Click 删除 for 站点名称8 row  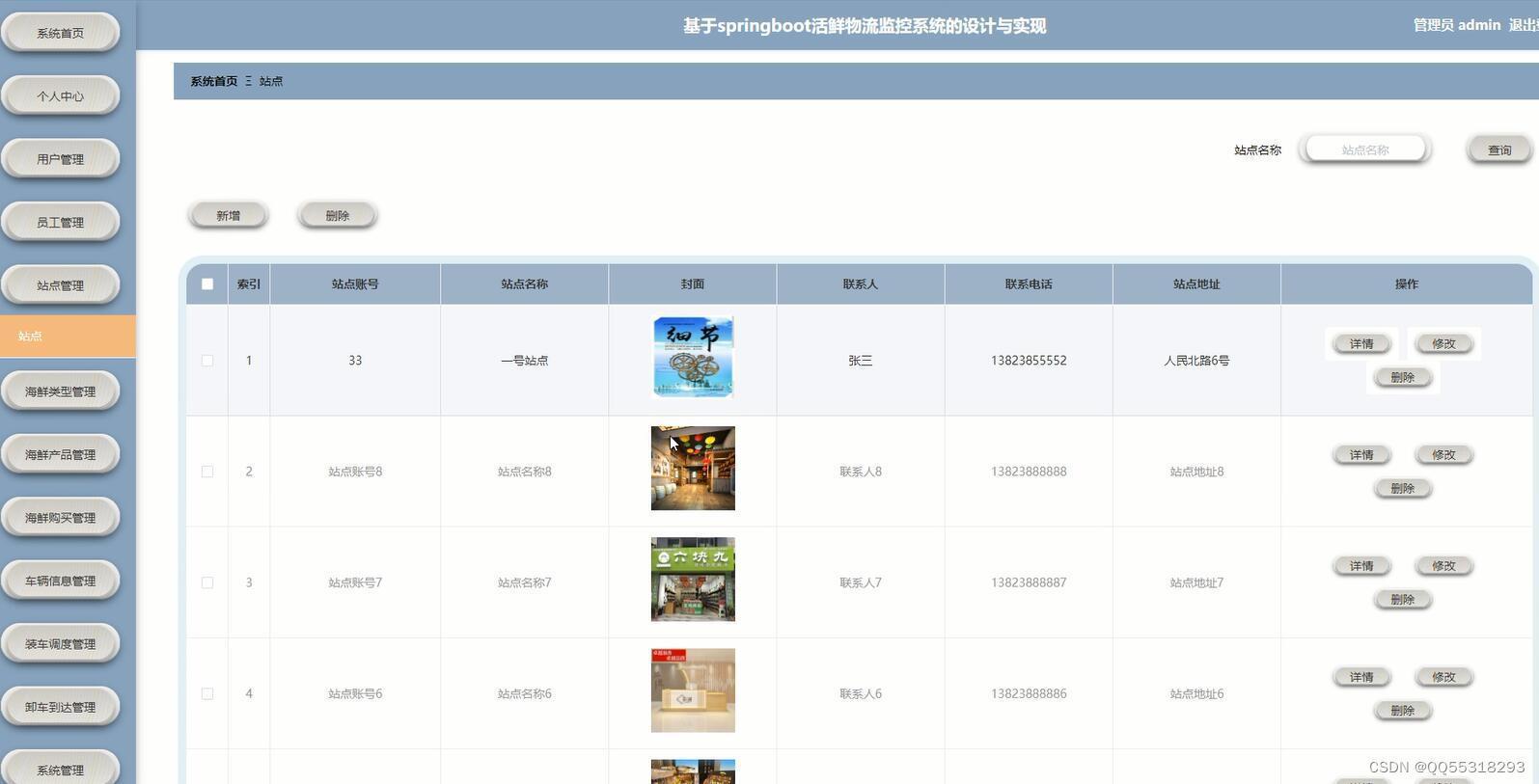[x=1402, y=488]
